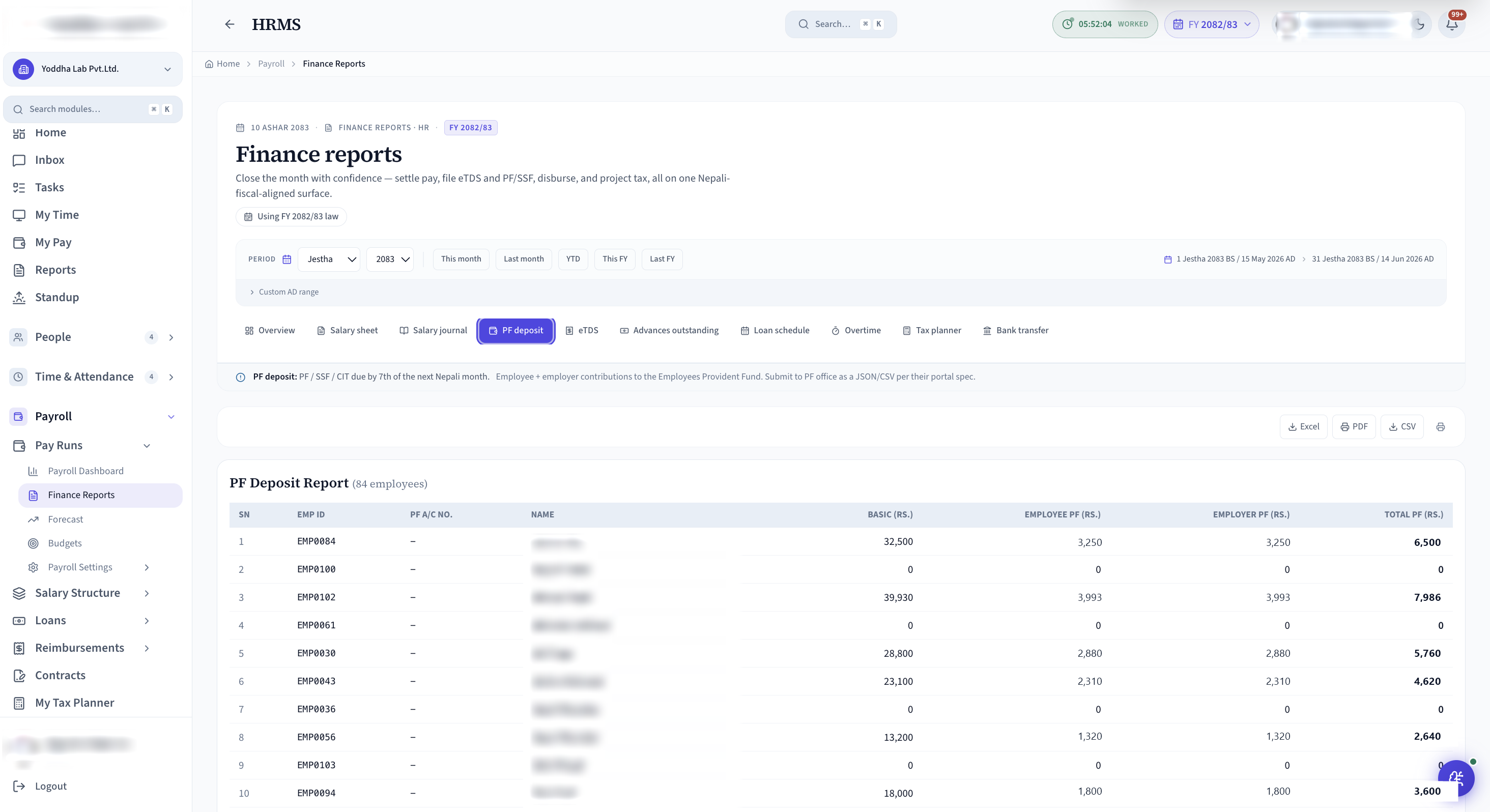This screenshot has width=1490, height=812.
Task: Collapse the Payroll menu group
Action: 93,416
